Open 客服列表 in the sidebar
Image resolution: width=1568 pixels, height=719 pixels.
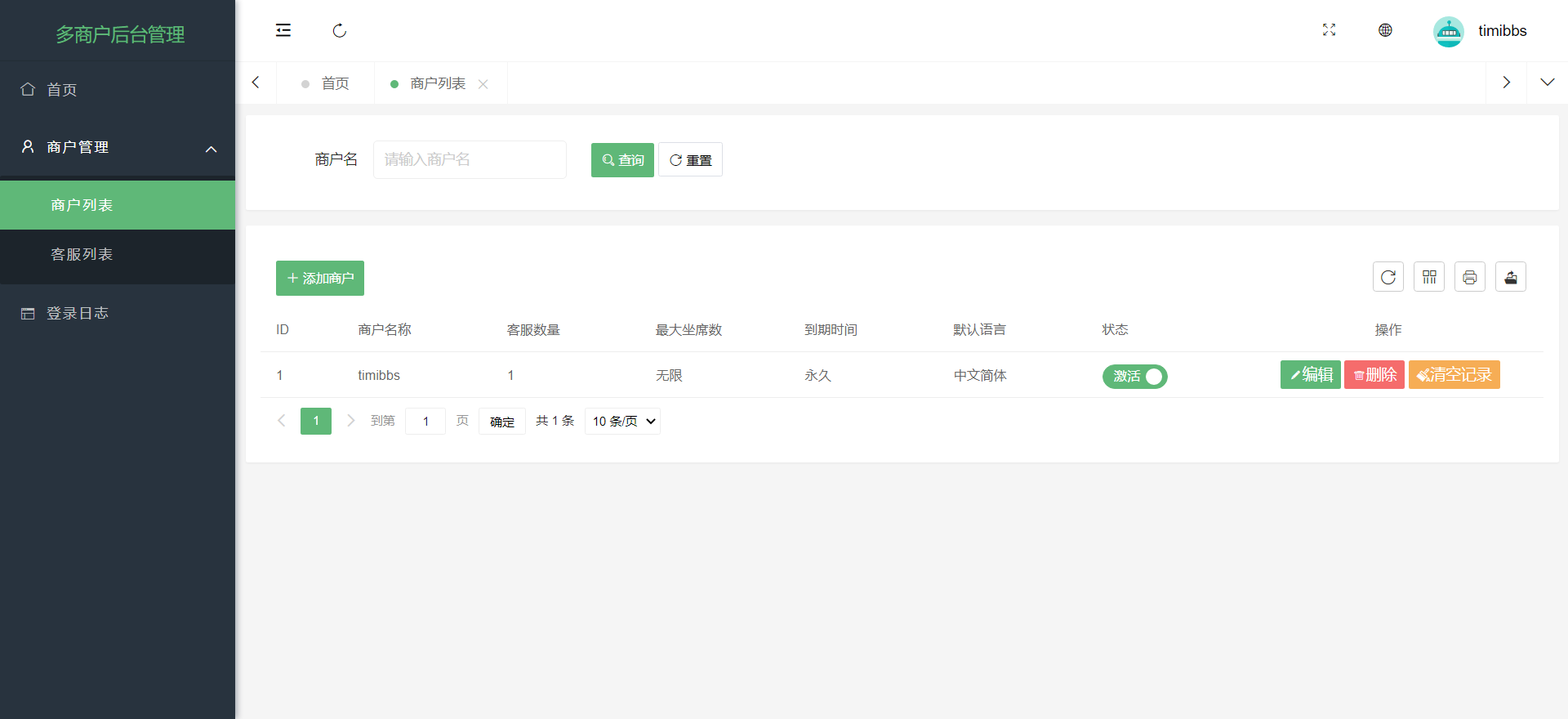(118, 255)
